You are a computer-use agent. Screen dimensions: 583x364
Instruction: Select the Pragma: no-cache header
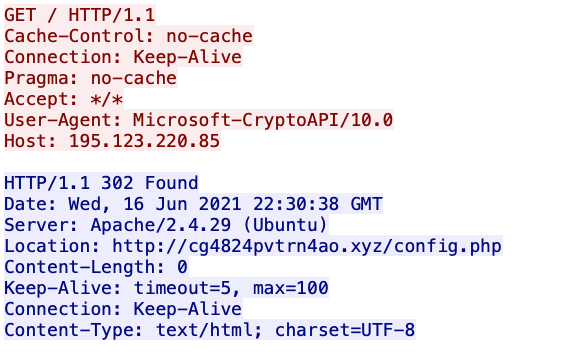91,78
